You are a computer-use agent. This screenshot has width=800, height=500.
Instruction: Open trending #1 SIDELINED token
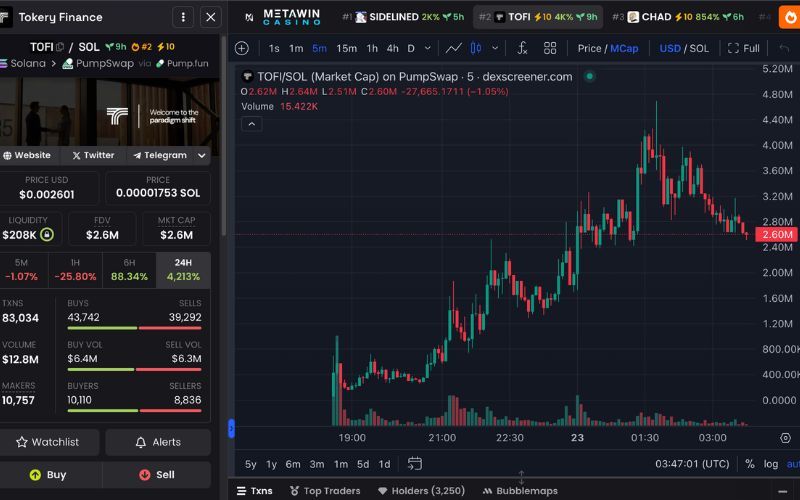[x=403, y=17]
